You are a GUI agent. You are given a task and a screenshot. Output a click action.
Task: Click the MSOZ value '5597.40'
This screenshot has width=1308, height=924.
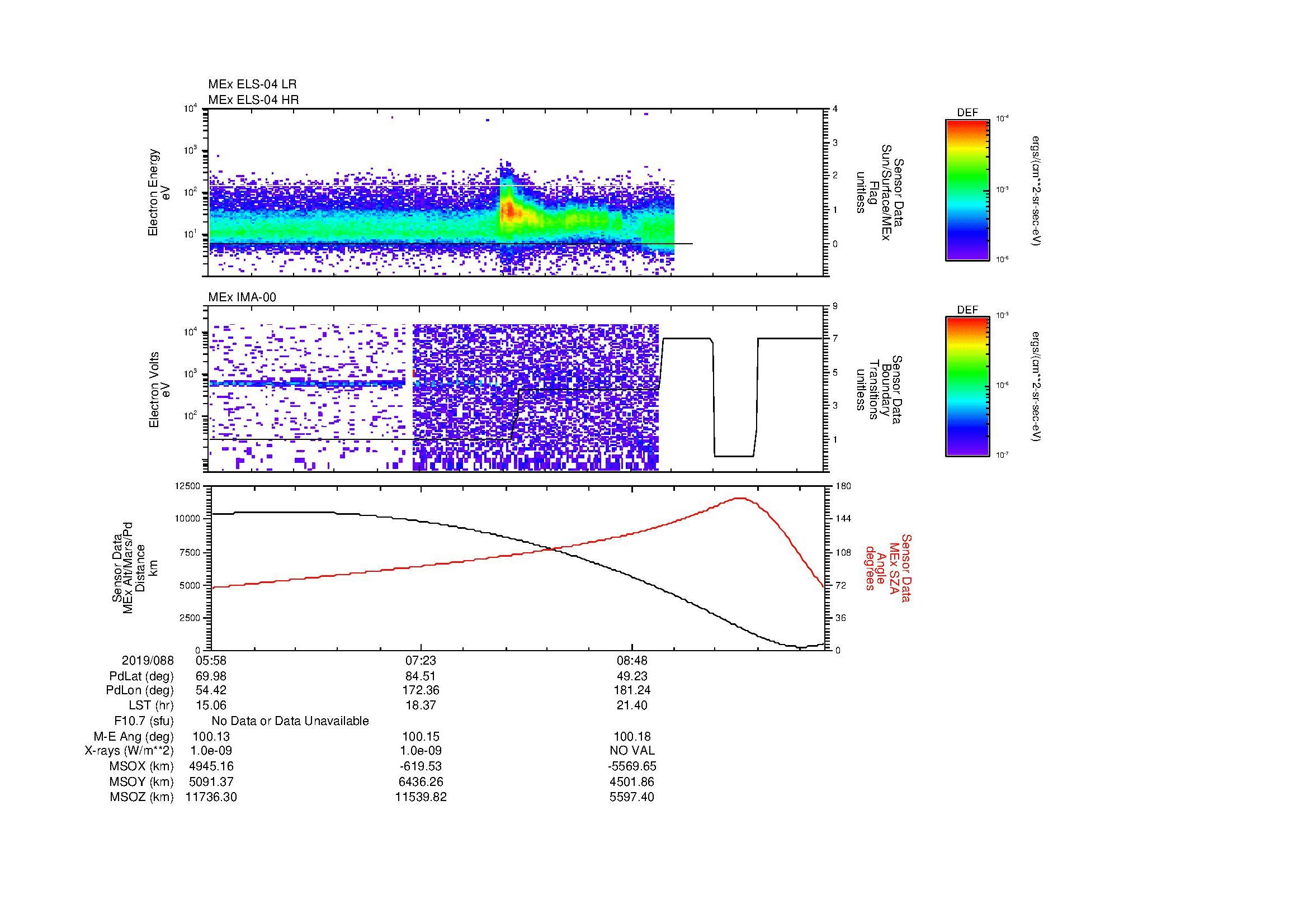(632, 797)
